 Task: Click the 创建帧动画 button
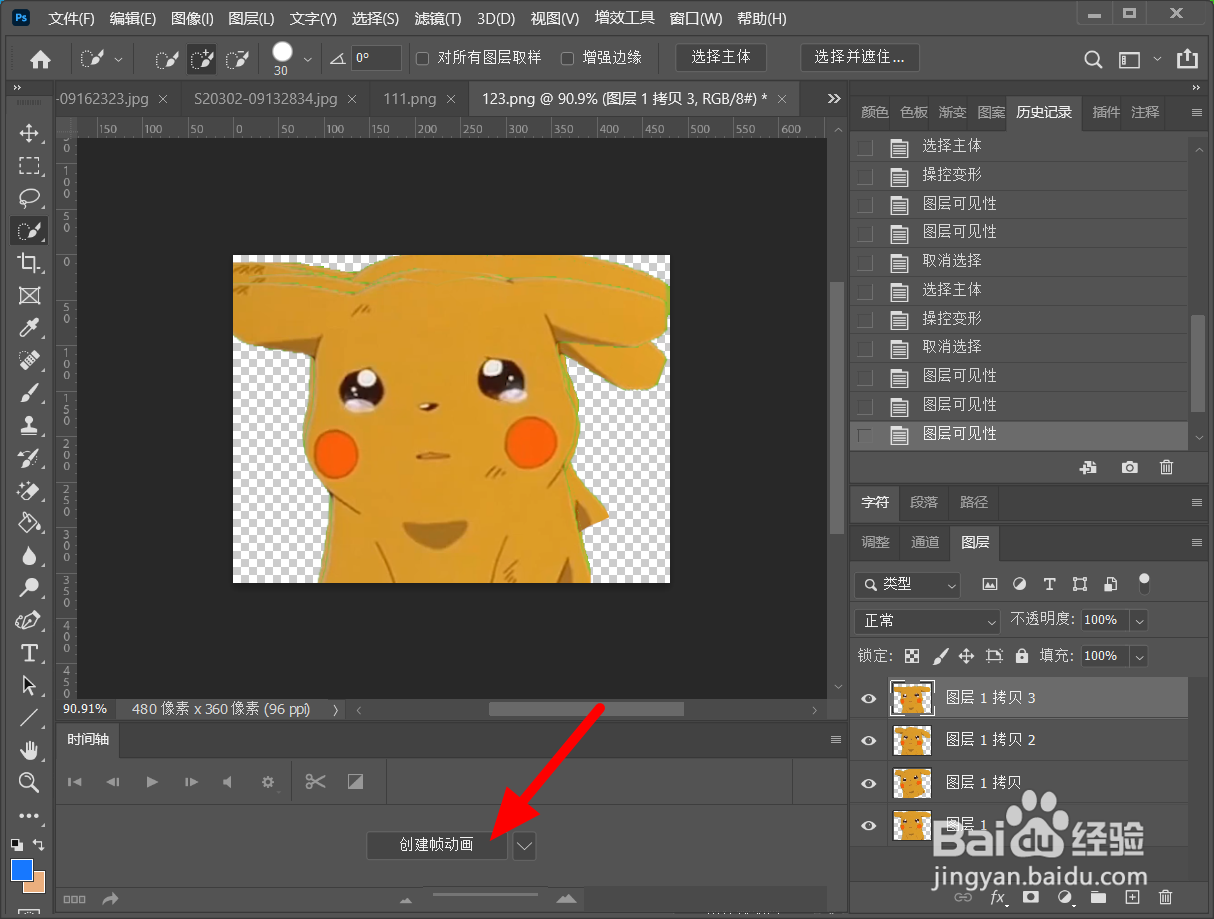click(437, 846)
